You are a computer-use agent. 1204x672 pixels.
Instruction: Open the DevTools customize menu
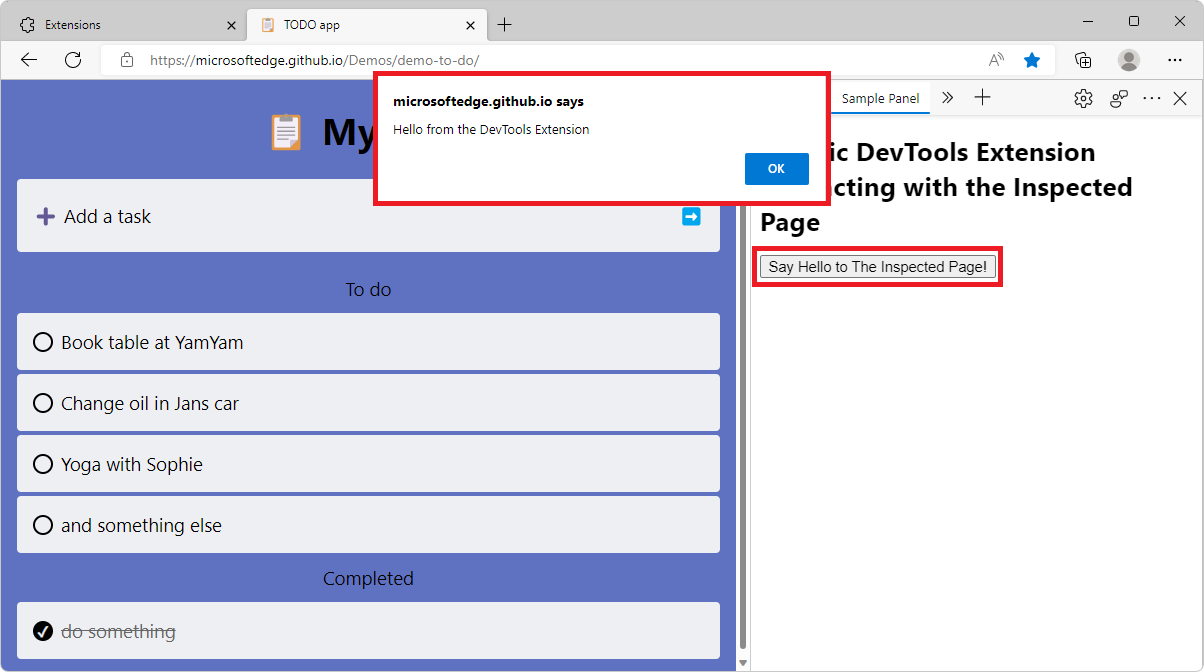coord(1151,98)
